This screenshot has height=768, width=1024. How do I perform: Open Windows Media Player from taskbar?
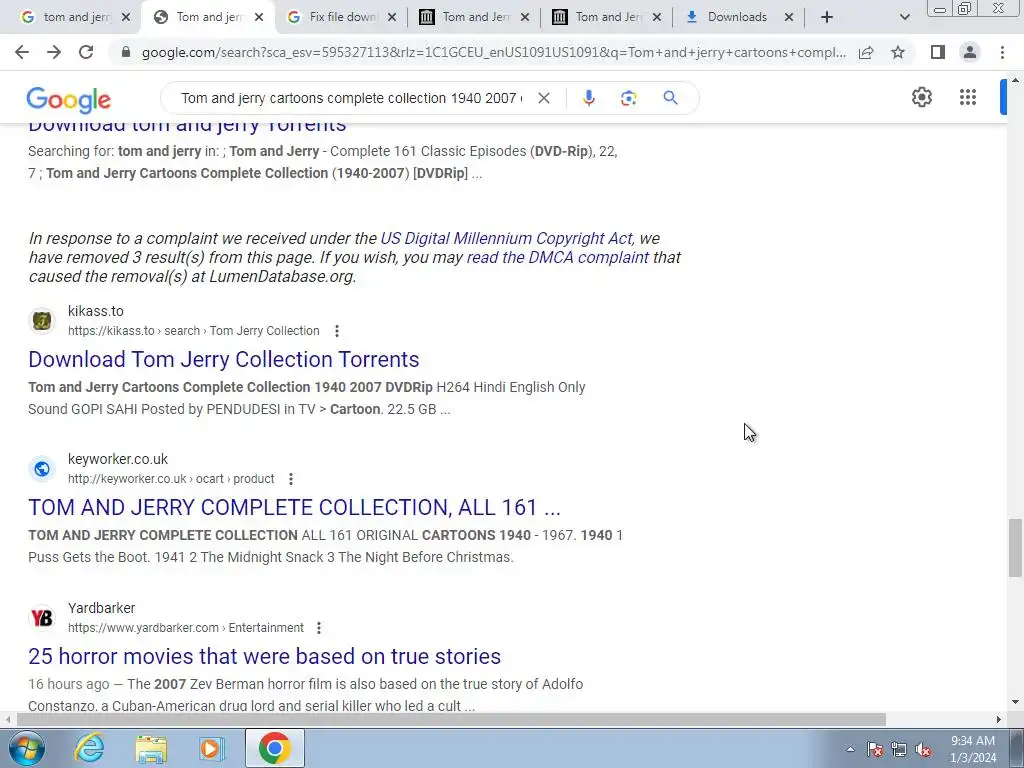(212, 748)
